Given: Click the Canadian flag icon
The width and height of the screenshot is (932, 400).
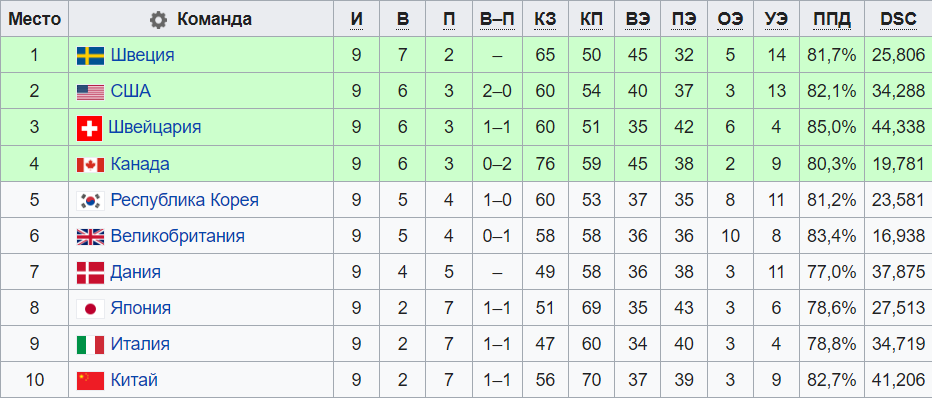Looking at the screenshot, I should (91, 164).
